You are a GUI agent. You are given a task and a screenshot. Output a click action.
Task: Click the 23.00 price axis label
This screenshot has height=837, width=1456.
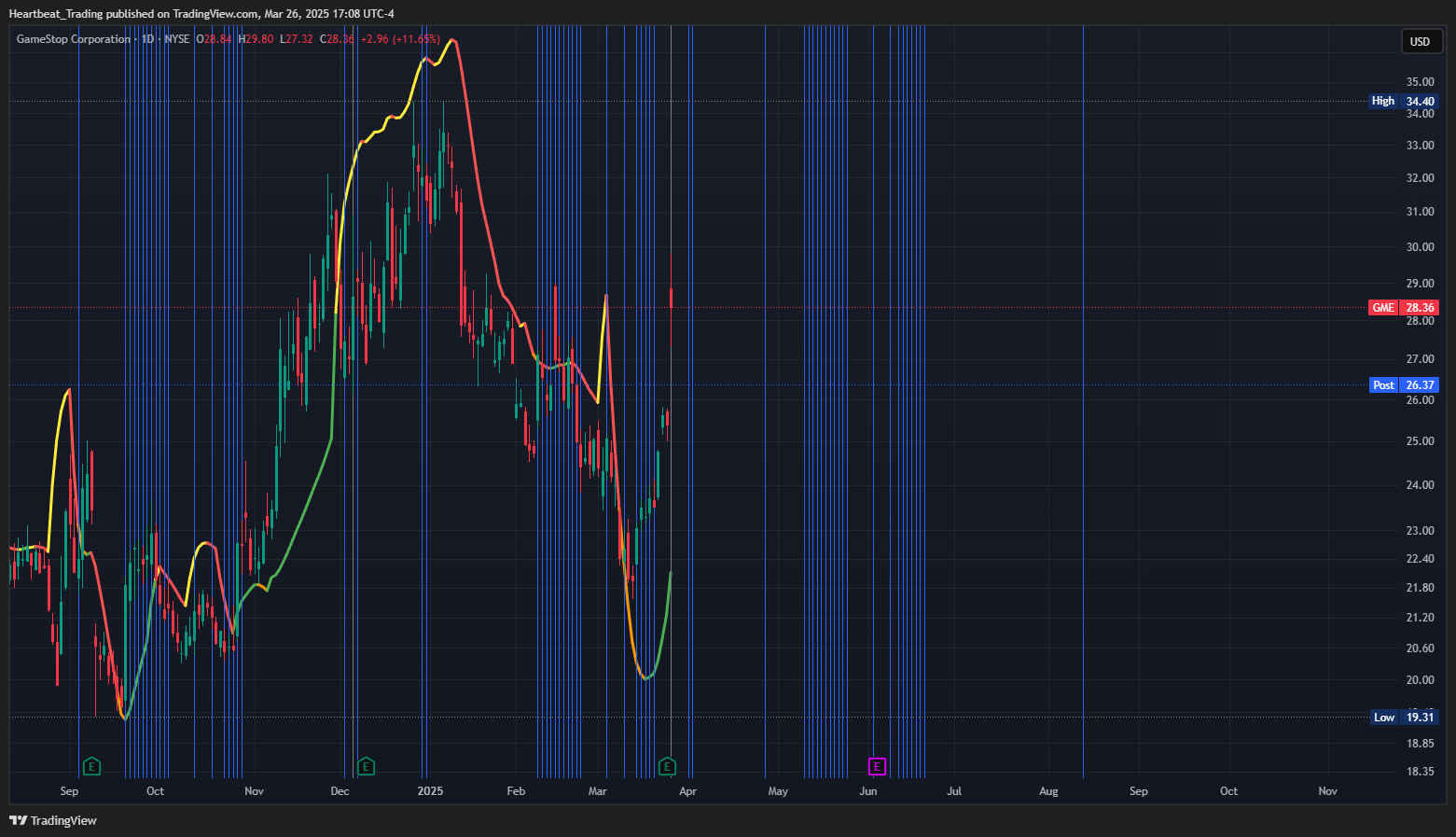coord(1421,531)
